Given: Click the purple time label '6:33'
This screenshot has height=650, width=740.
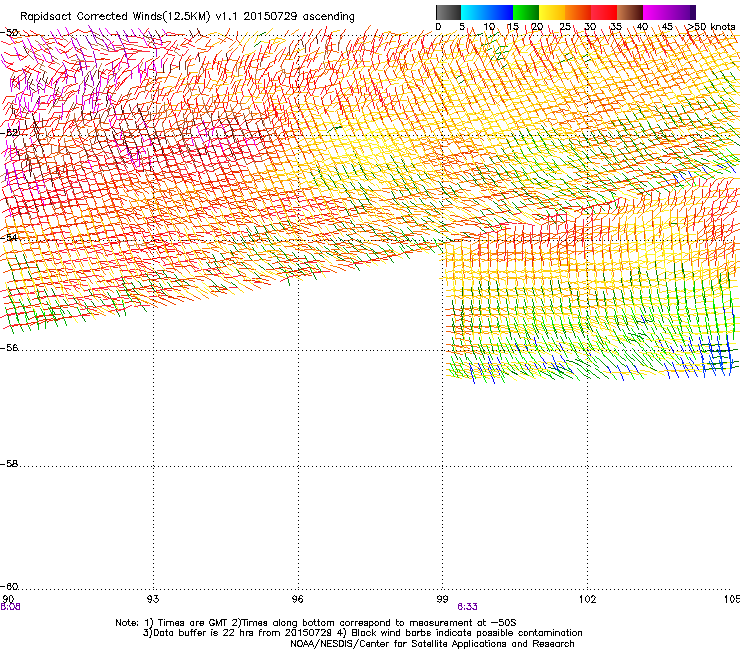Looking at the screenshot, I should 467,607.
